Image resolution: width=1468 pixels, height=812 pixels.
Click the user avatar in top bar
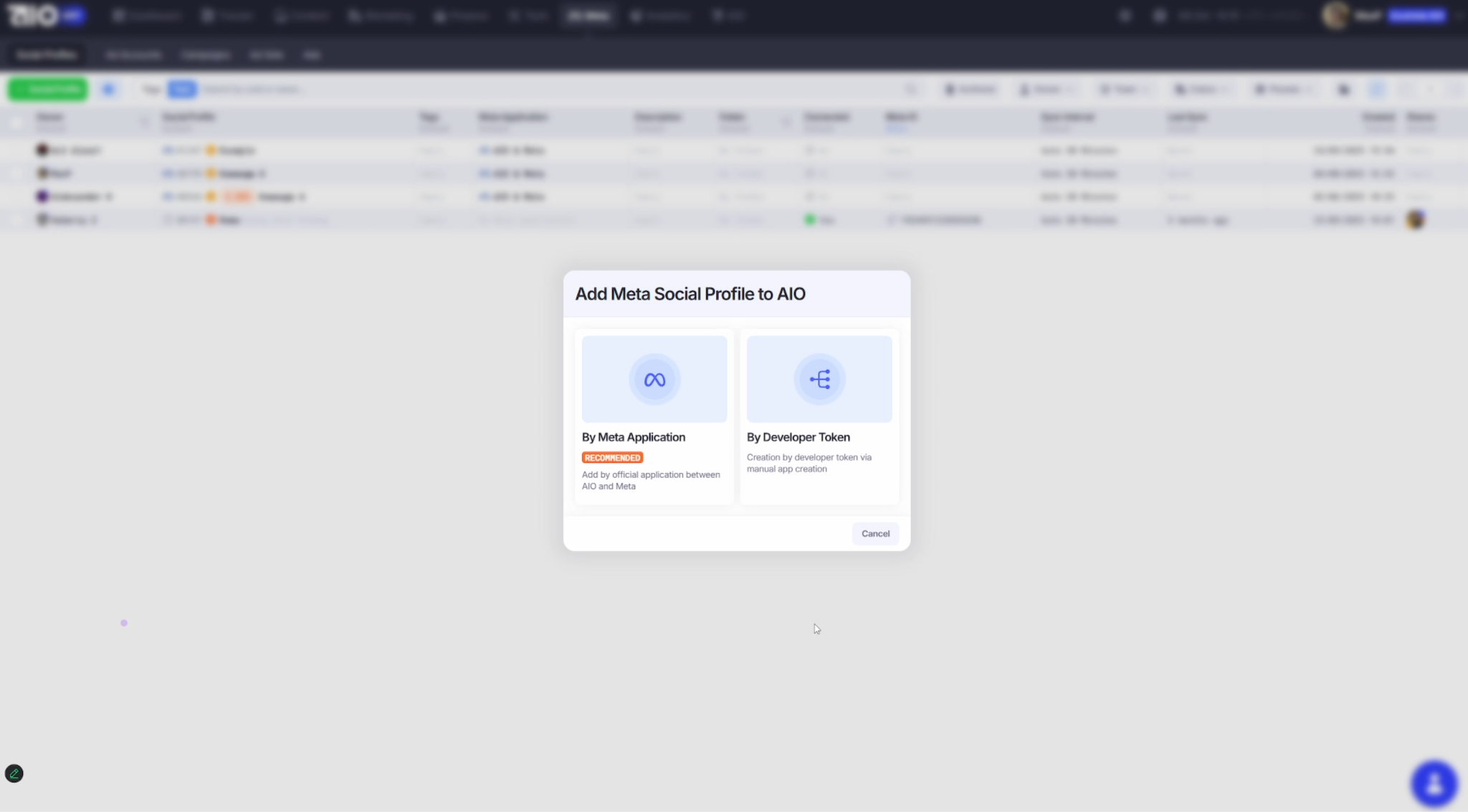(1335, 15)
